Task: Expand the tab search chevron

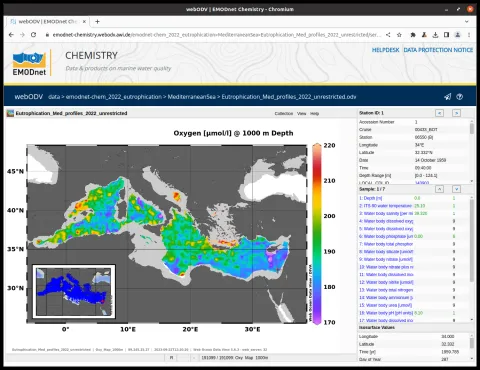Action: point(467,22)
